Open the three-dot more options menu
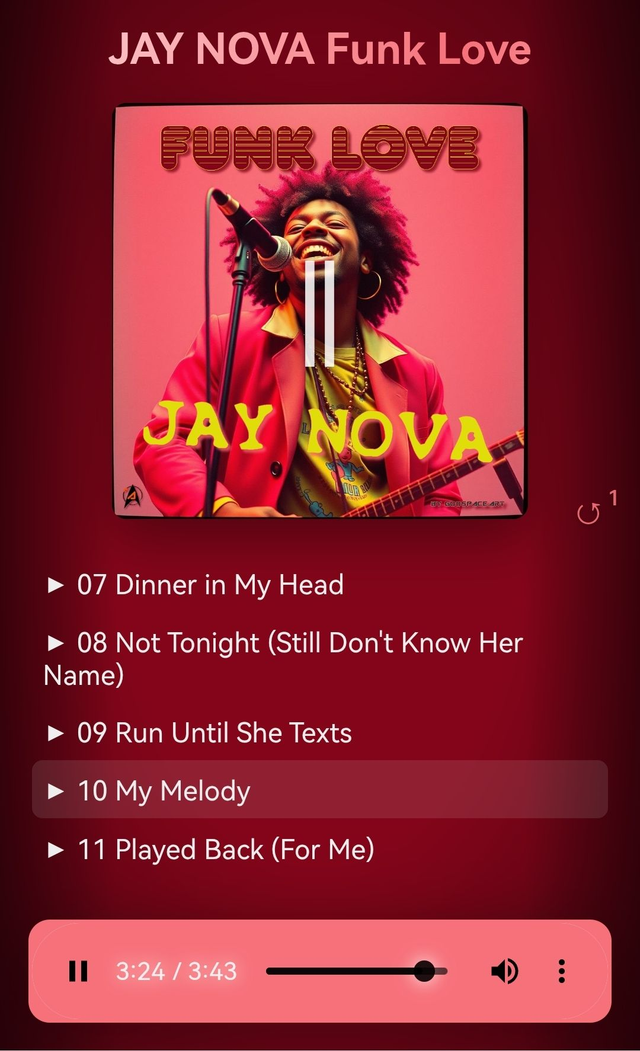Screen dimensions: 640x1051 [x=562, y=971]
